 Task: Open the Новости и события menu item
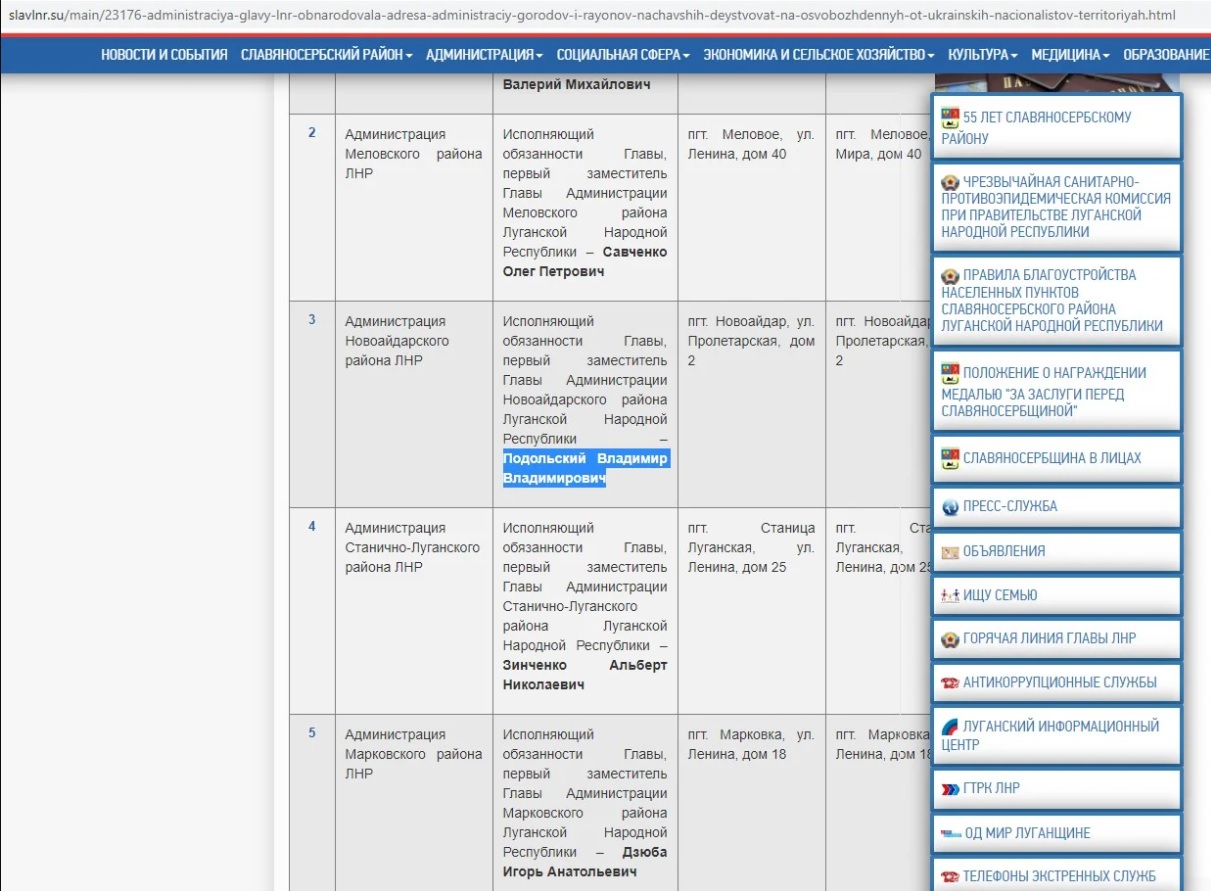164,55
